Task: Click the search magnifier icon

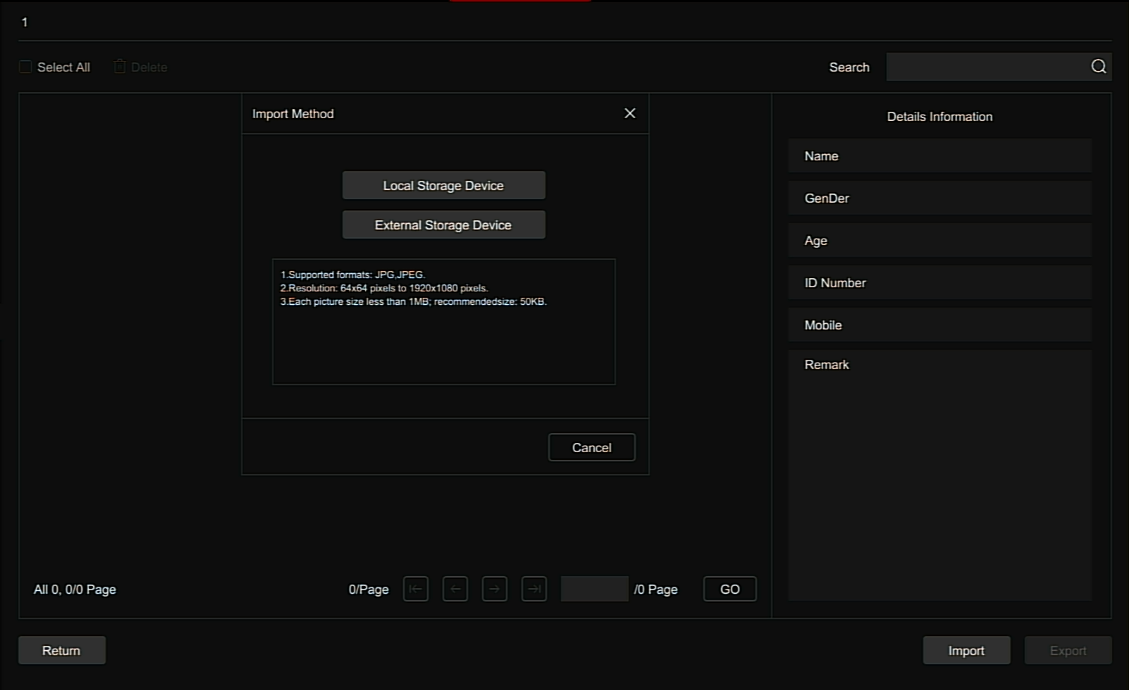Action: (1098, 66)
